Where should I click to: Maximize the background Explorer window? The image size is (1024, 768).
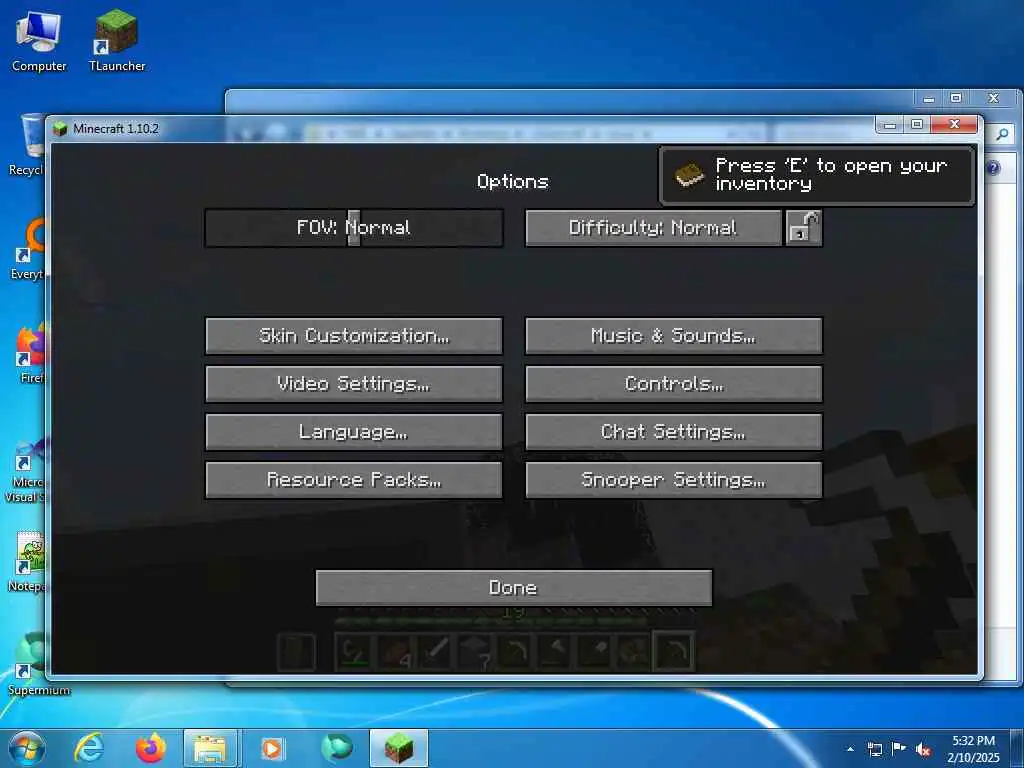click(956, 98)
